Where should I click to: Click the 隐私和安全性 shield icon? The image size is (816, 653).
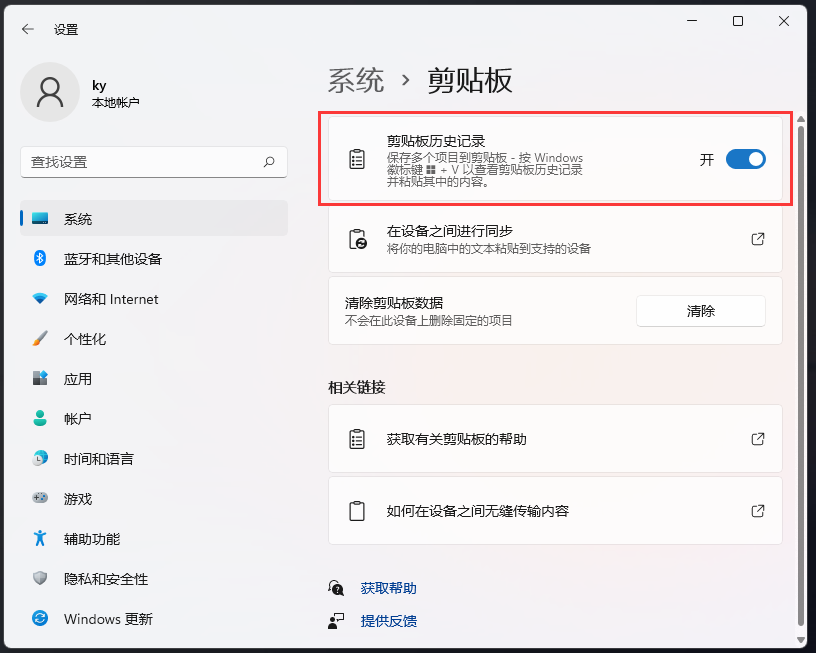pos(39,579)
